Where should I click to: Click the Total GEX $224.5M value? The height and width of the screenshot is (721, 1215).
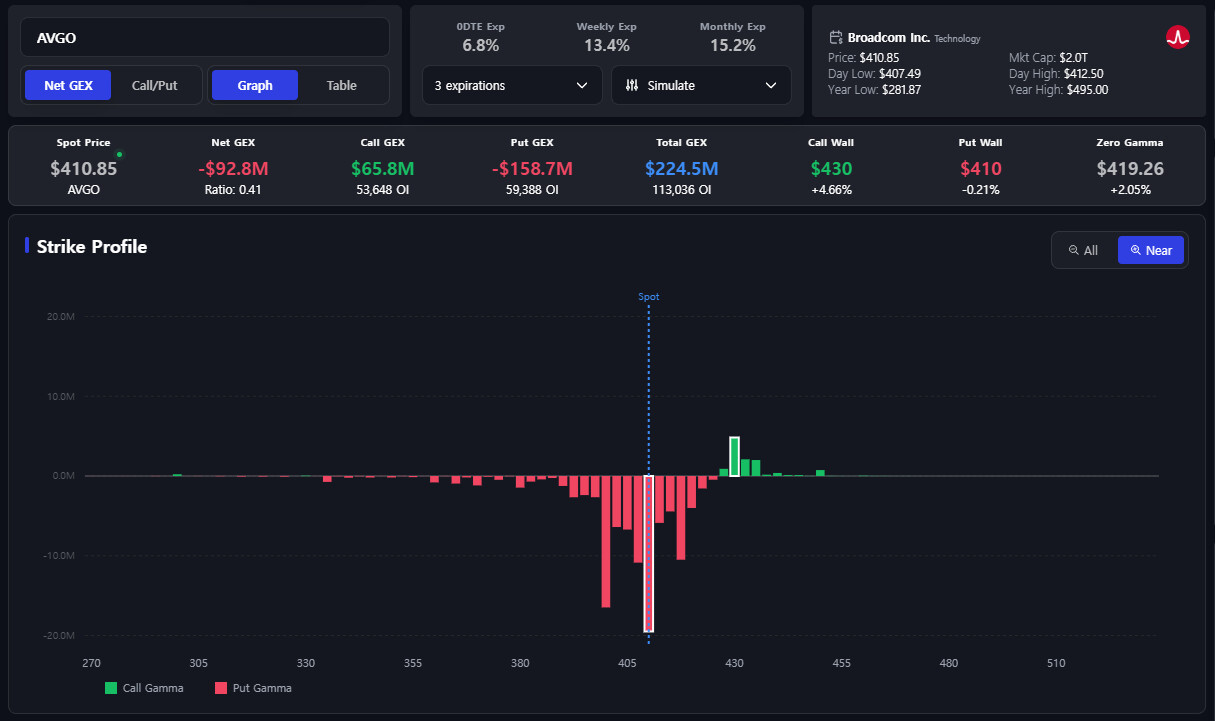pyautogui.click(x=682, y=169)
